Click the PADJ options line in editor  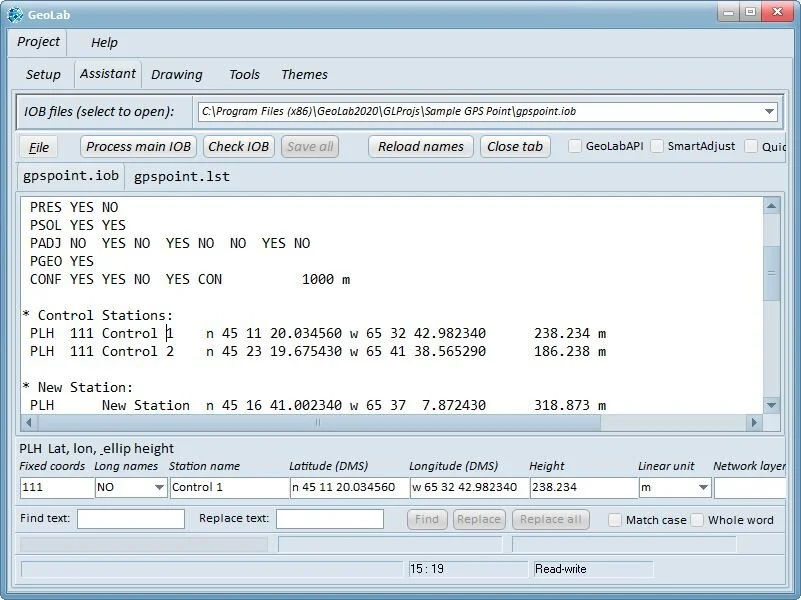point(170,244)
